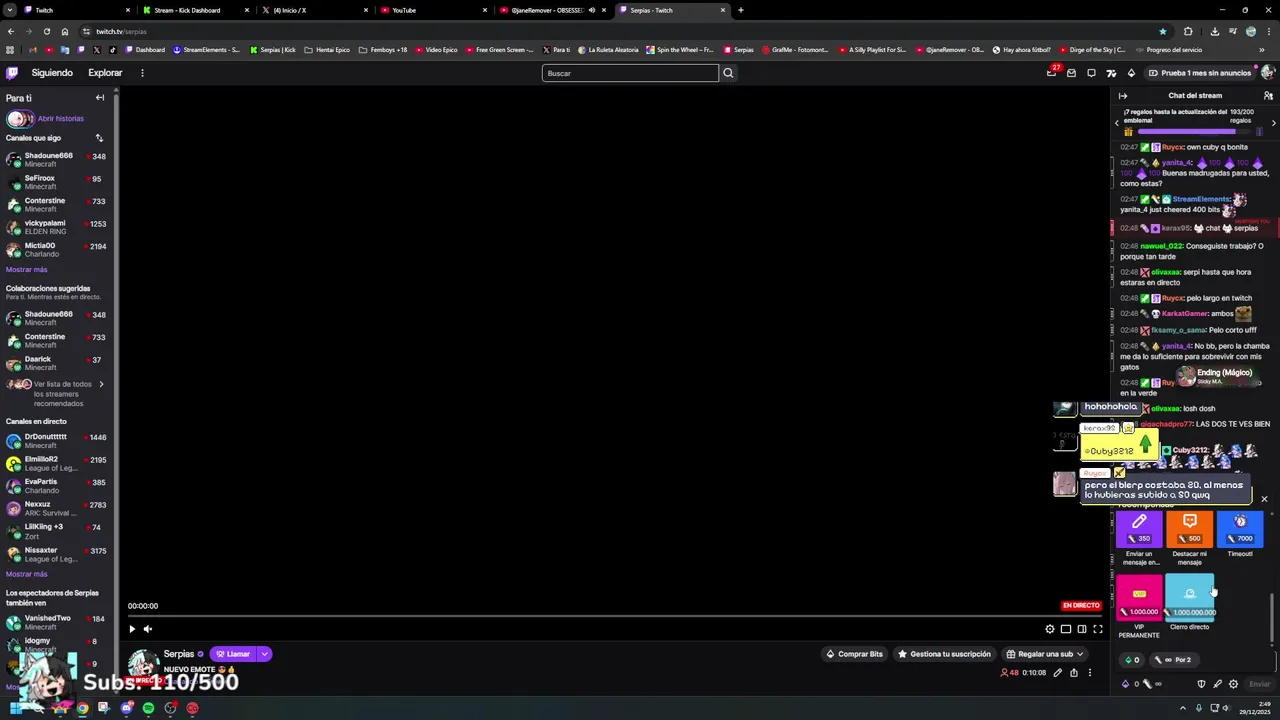
Task: Click the Enviar chat send button
Action: coord(1260,684)
